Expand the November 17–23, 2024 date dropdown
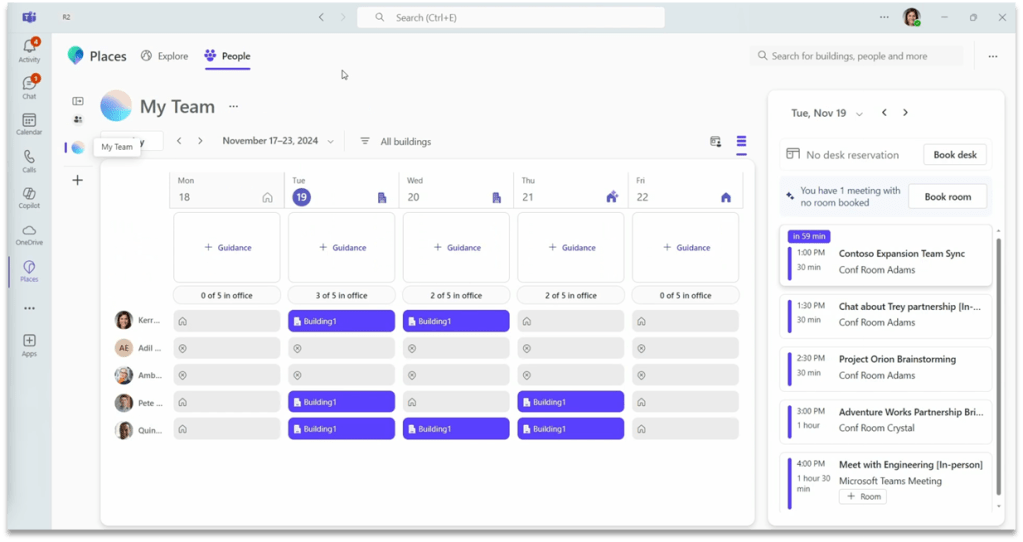Screen dimensions: 1023x542 click(x=278, y=141)
